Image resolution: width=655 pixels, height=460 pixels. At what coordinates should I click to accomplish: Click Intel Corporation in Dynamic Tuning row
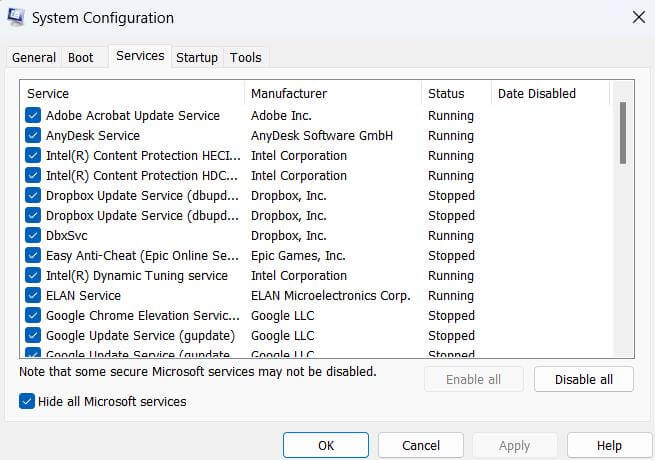point(299,276)
